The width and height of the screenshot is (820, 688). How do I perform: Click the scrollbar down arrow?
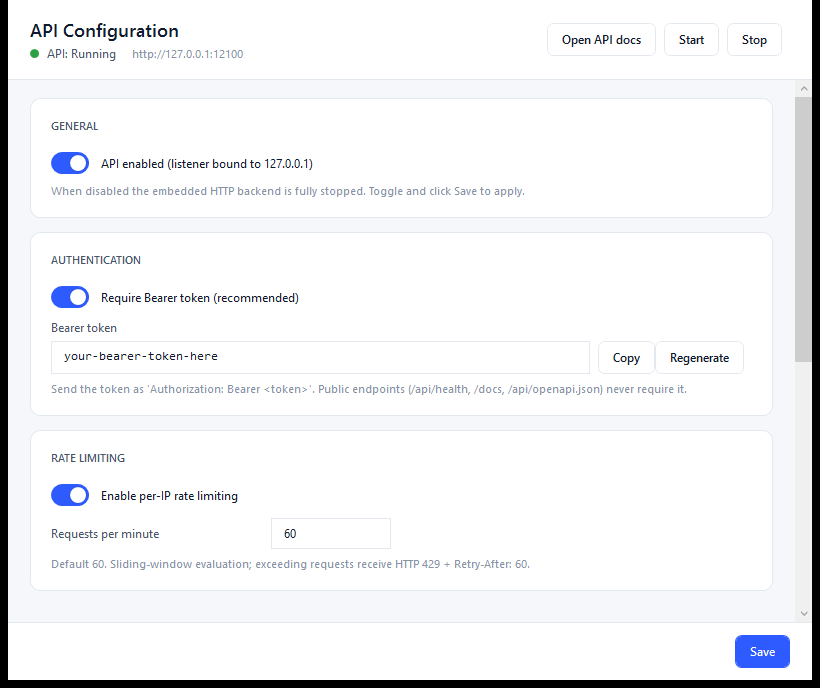[x=804, y=613]
